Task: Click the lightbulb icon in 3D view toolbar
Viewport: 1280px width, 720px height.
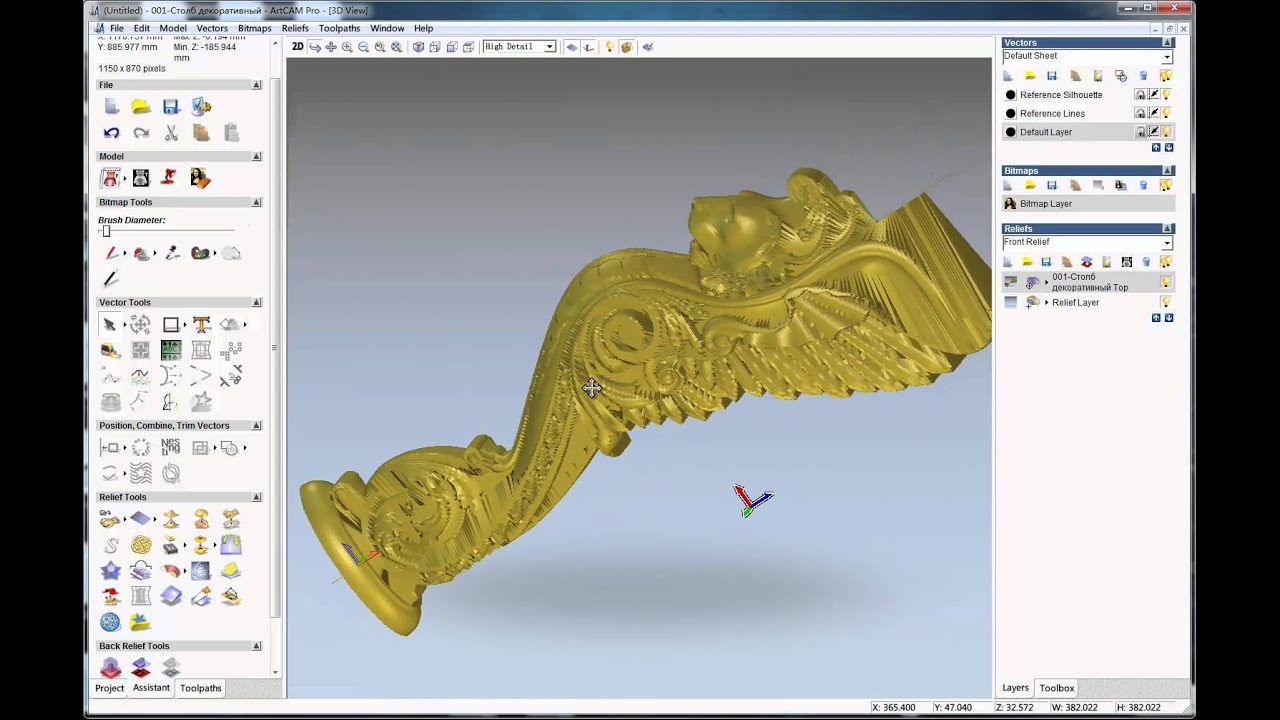Action: 609,47
